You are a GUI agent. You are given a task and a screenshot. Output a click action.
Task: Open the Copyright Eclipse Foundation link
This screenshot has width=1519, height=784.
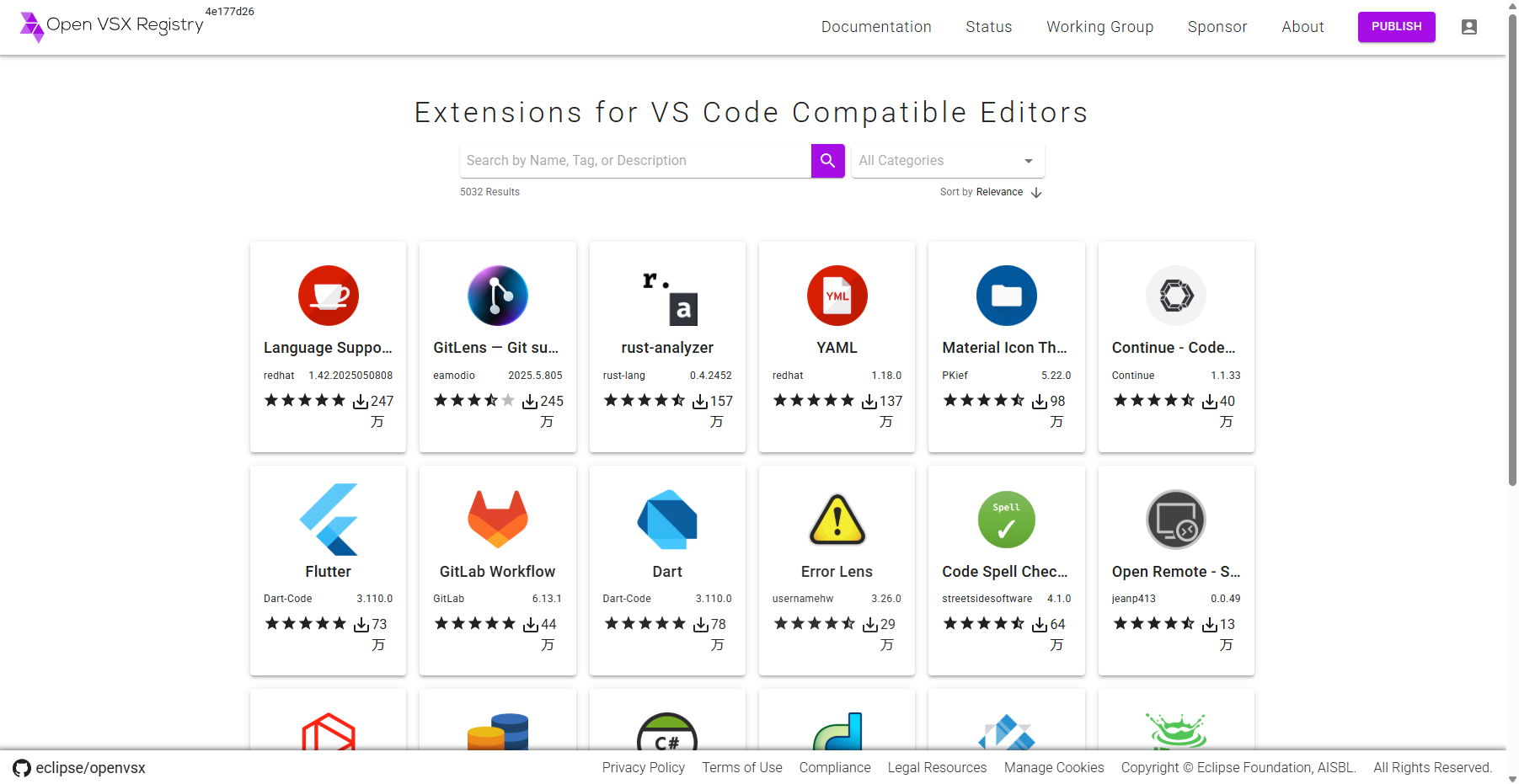click(x=1238, y=768)
